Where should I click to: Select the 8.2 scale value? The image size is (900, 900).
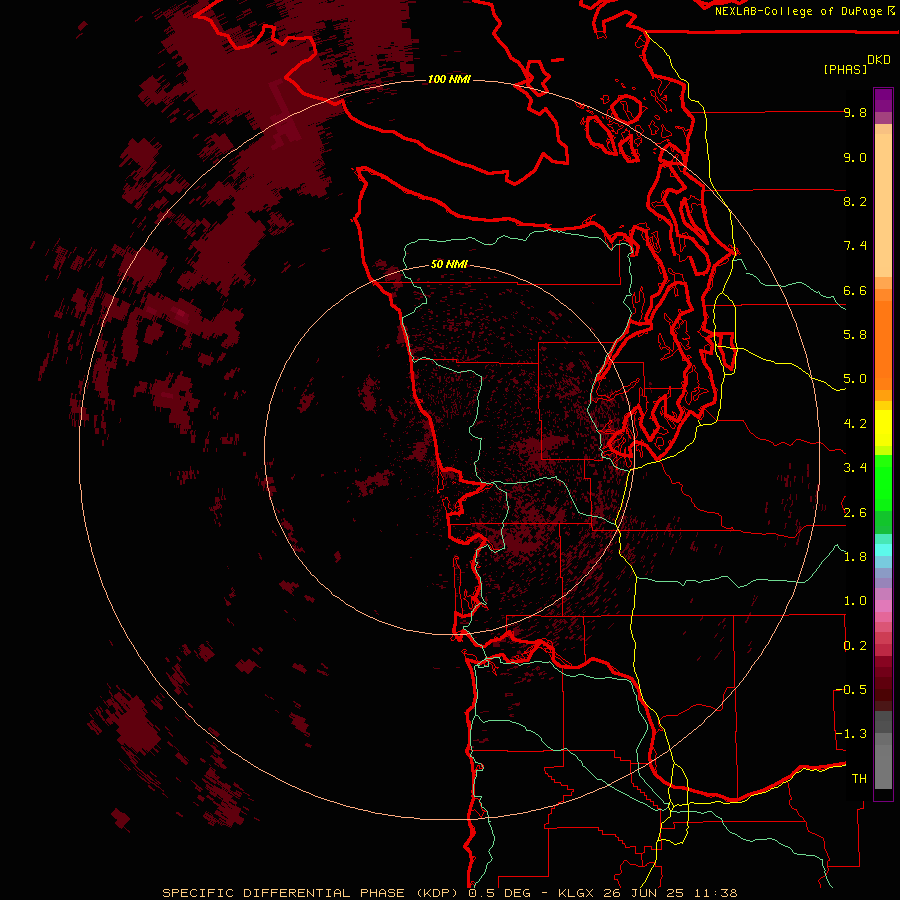coord(855,201)
